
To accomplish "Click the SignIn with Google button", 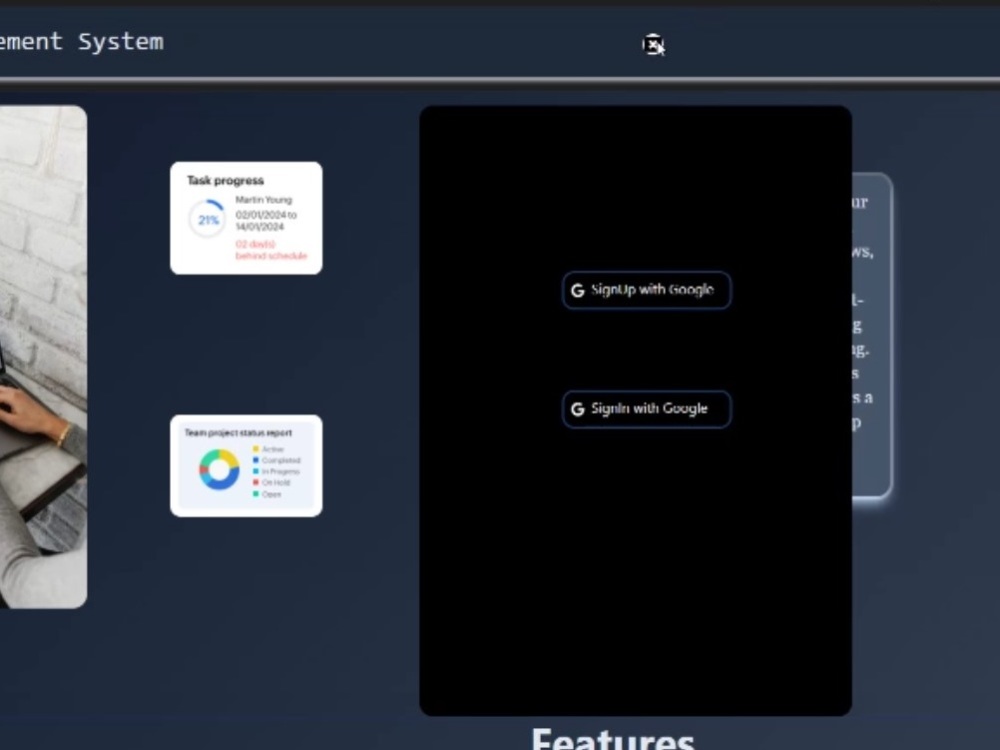I will pyautogui.click(x=647, y=409).
